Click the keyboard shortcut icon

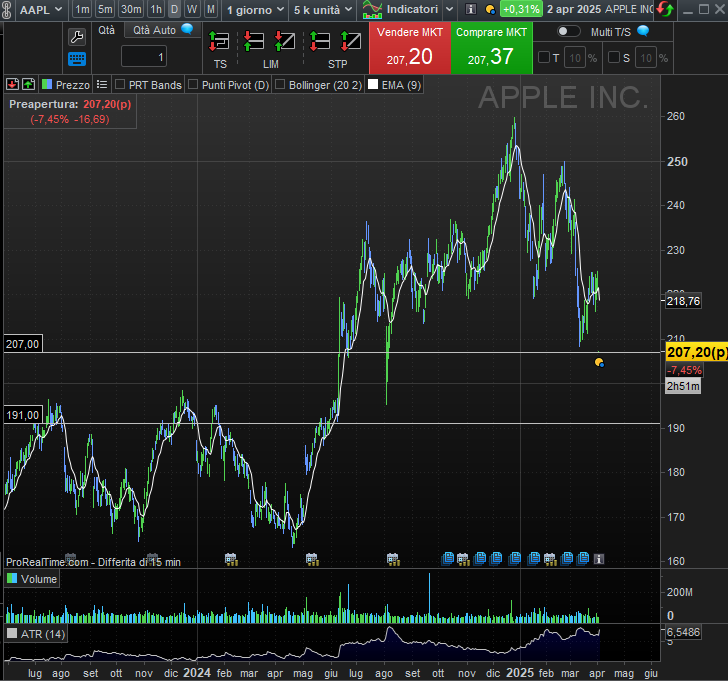(77, 58)
